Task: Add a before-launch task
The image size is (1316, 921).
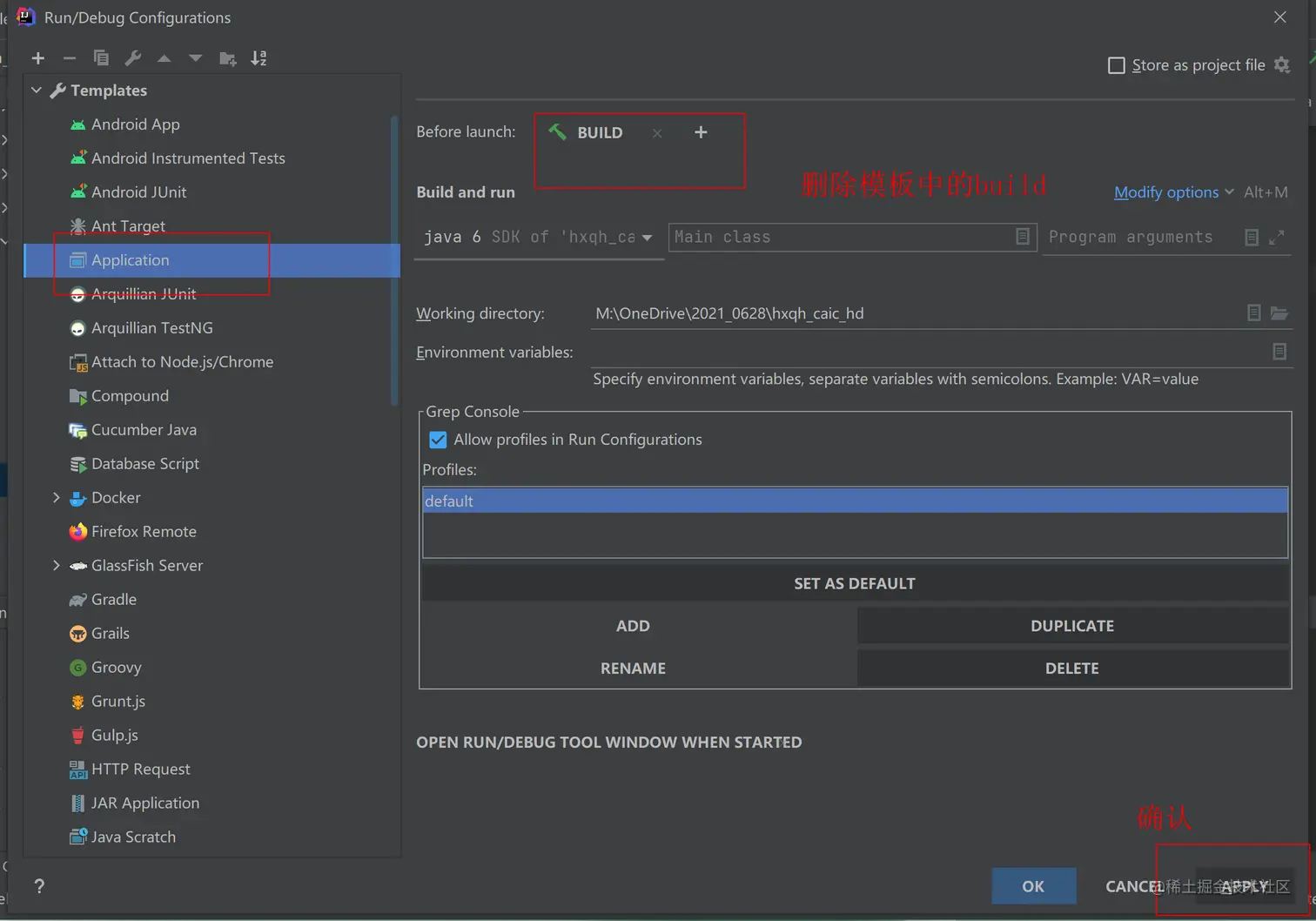Action: tap(701, 132)
